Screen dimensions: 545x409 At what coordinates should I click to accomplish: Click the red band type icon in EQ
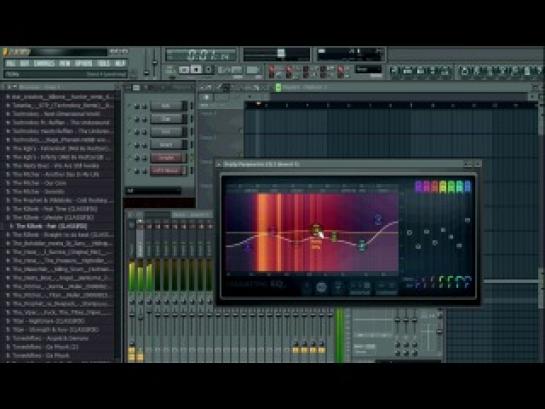[435, 187]
